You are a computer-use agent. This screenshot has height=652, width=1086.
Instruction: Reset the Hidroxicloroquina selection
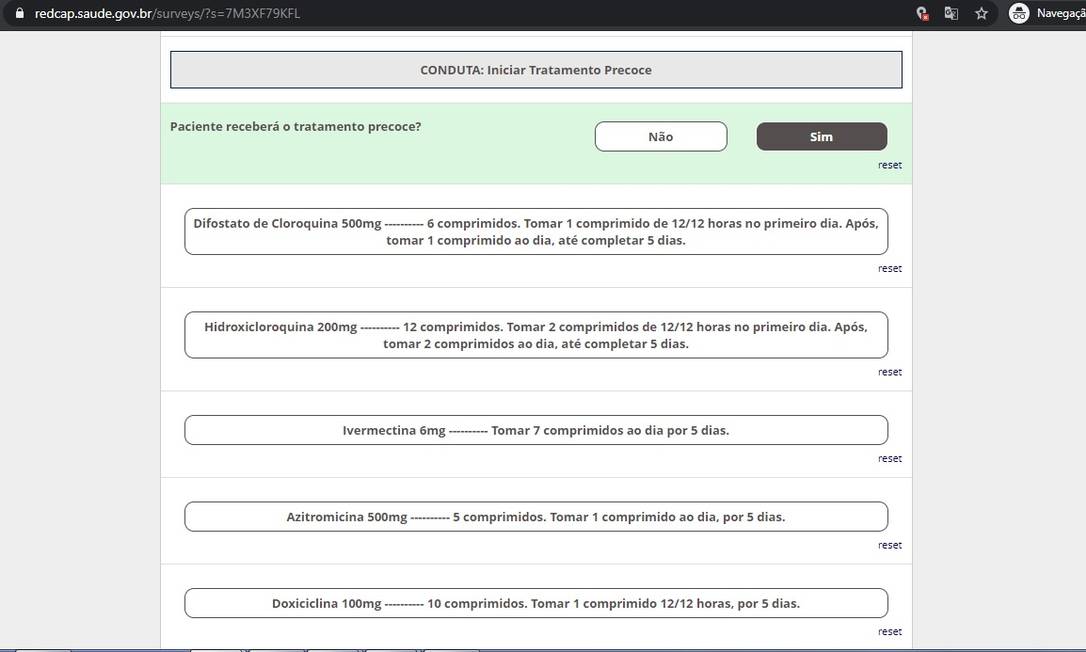coord(889,372)
